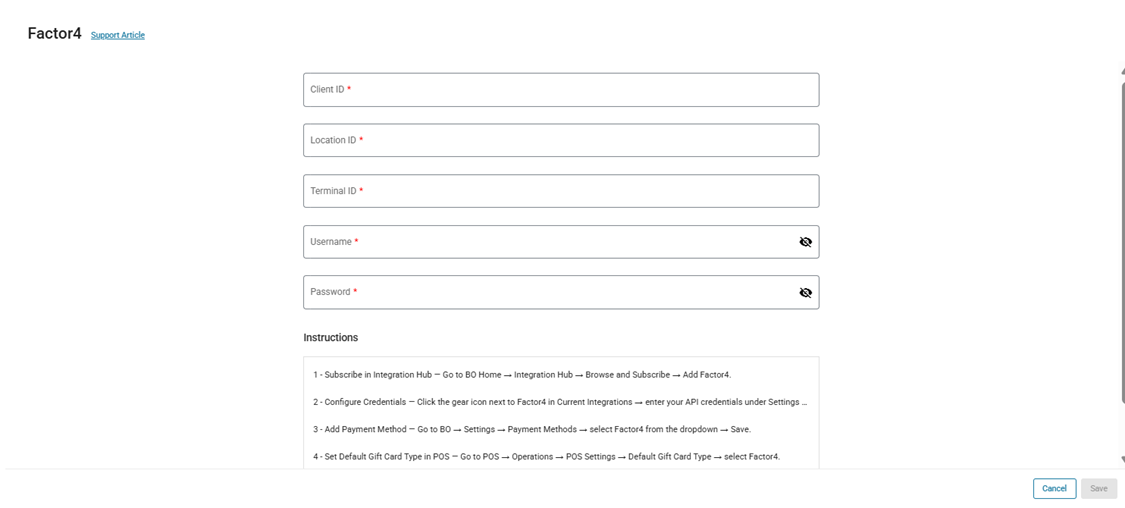Click the Instructions section heading
This screenshot has width=1125, height=508.
(331, 337)
